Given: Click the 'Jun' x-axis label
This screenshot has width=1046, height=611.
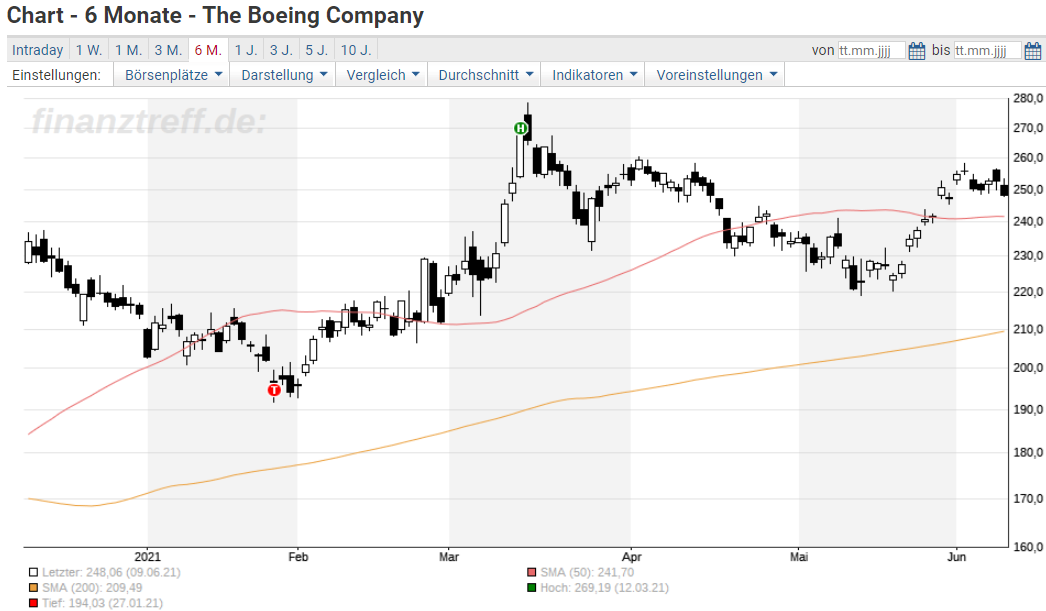Looking at the screenshot, I should pos(957,557).
